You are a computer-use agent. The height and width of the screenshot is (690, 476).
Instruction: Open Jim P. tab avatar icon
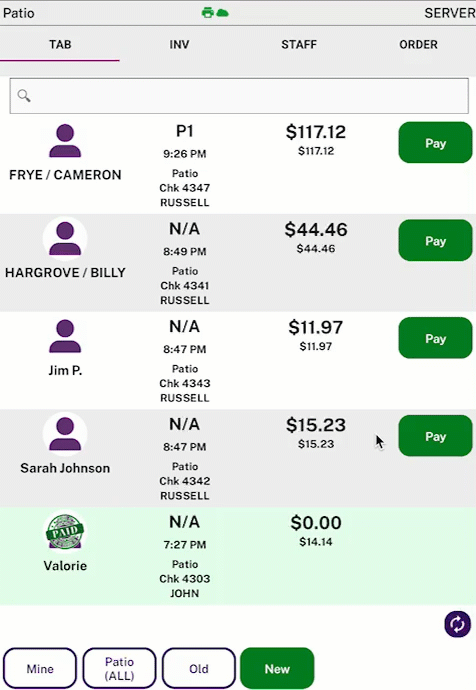tap(65, 336)
